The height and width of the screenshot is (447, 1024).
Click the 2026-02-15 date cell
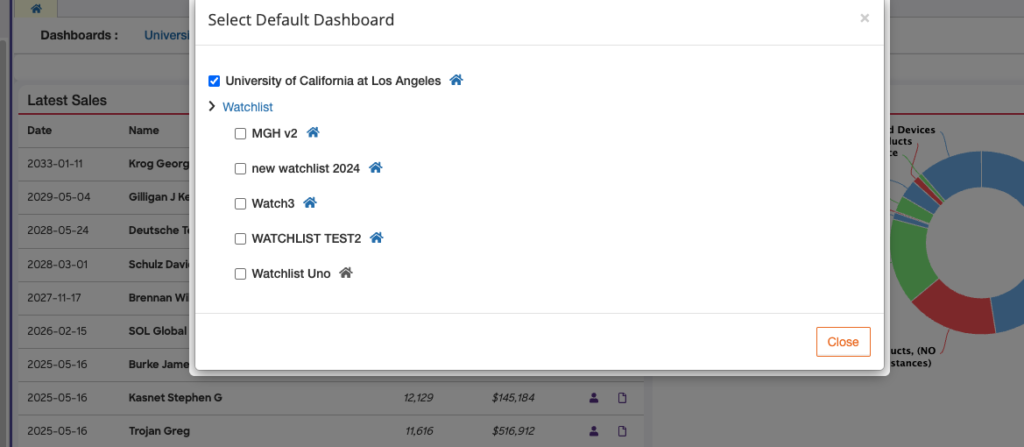(57, 331)
